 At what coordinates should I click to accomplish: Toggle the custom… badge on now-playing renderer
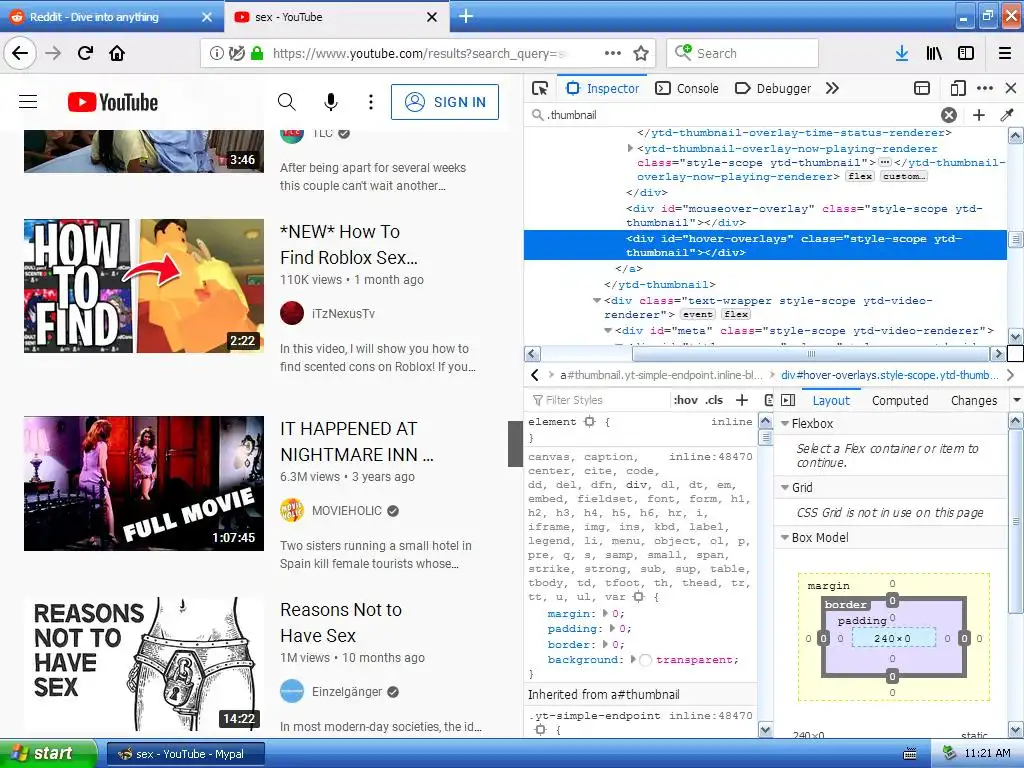coord(903,176)
